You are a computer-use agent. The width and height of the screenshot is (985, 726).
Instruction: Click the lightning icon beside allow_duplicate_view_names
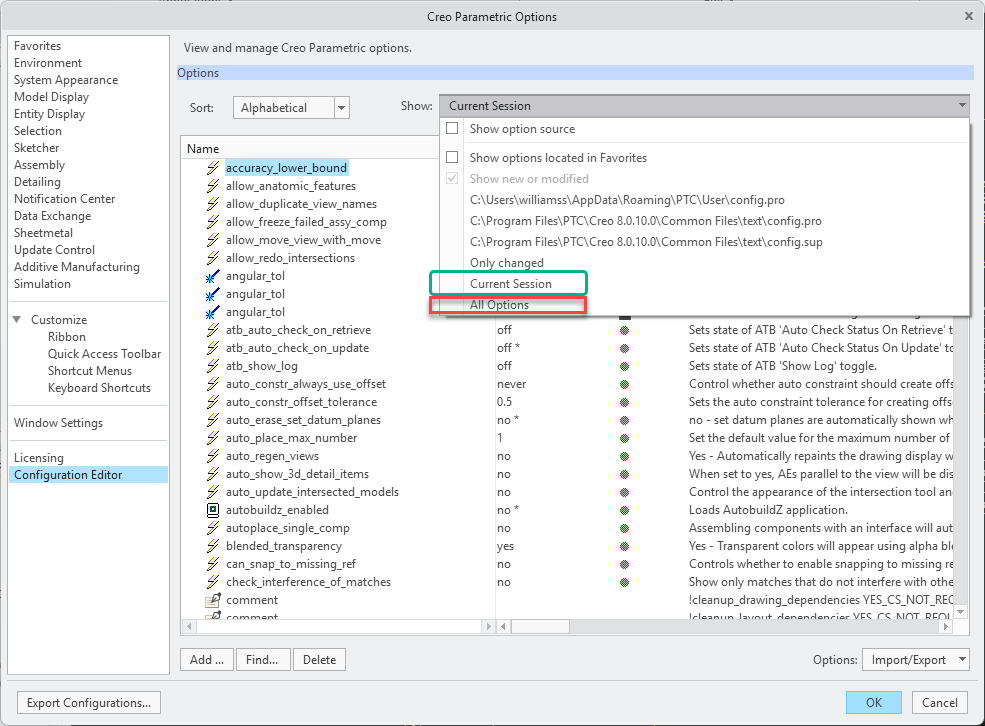tap(213, 204)
